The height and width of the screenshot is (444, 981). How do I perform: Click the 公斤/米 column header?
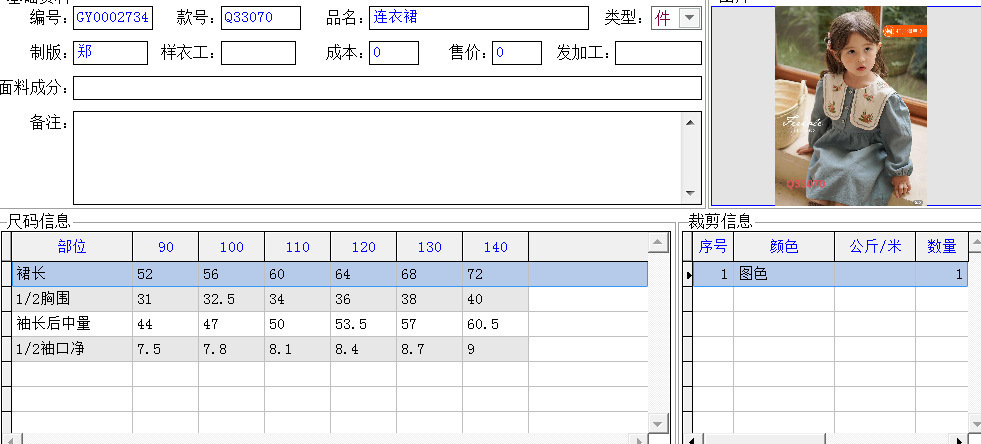[x=875, y=246]
